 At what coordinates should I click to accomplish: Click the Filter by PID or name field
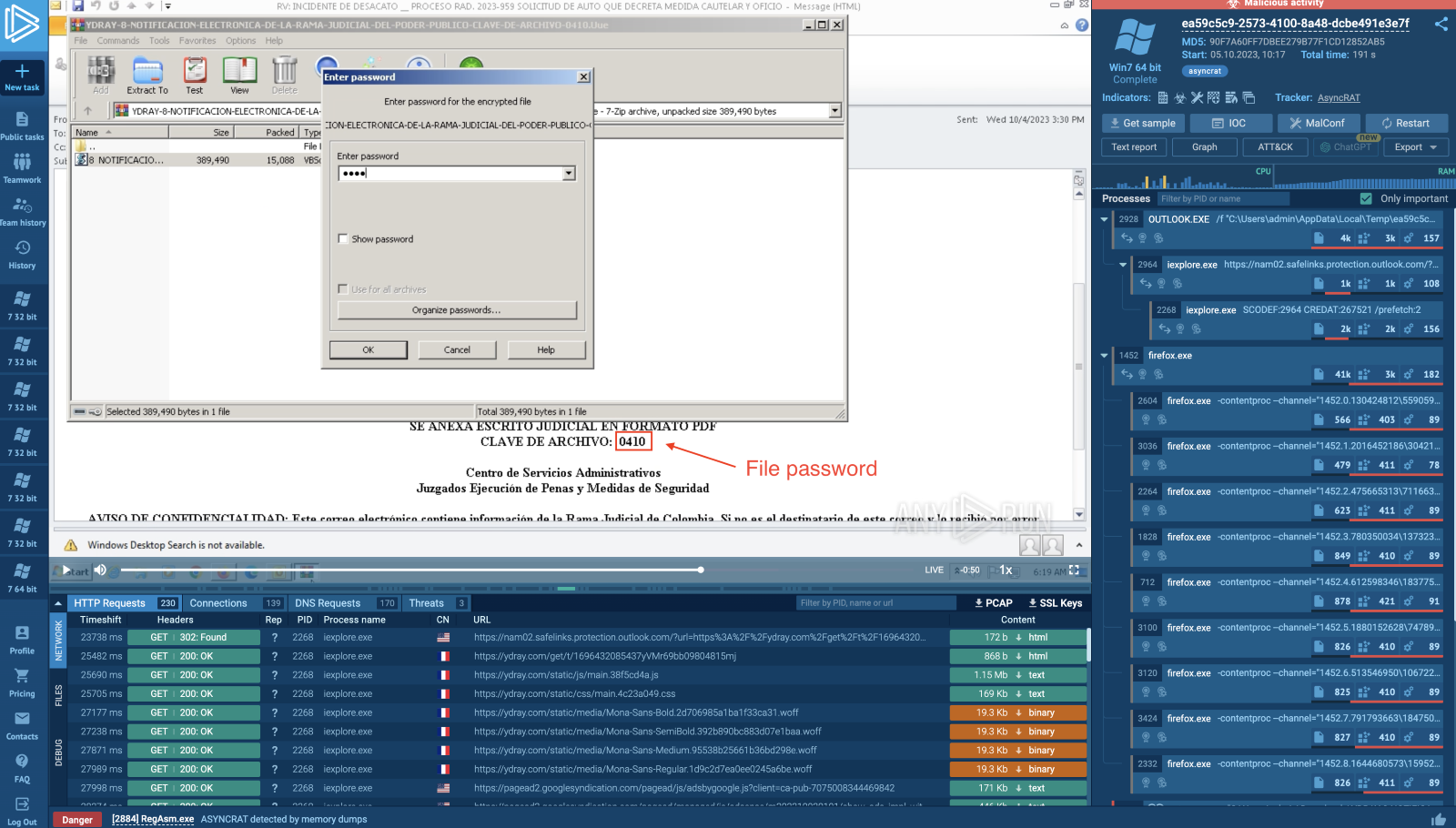tap(1222, 198)
